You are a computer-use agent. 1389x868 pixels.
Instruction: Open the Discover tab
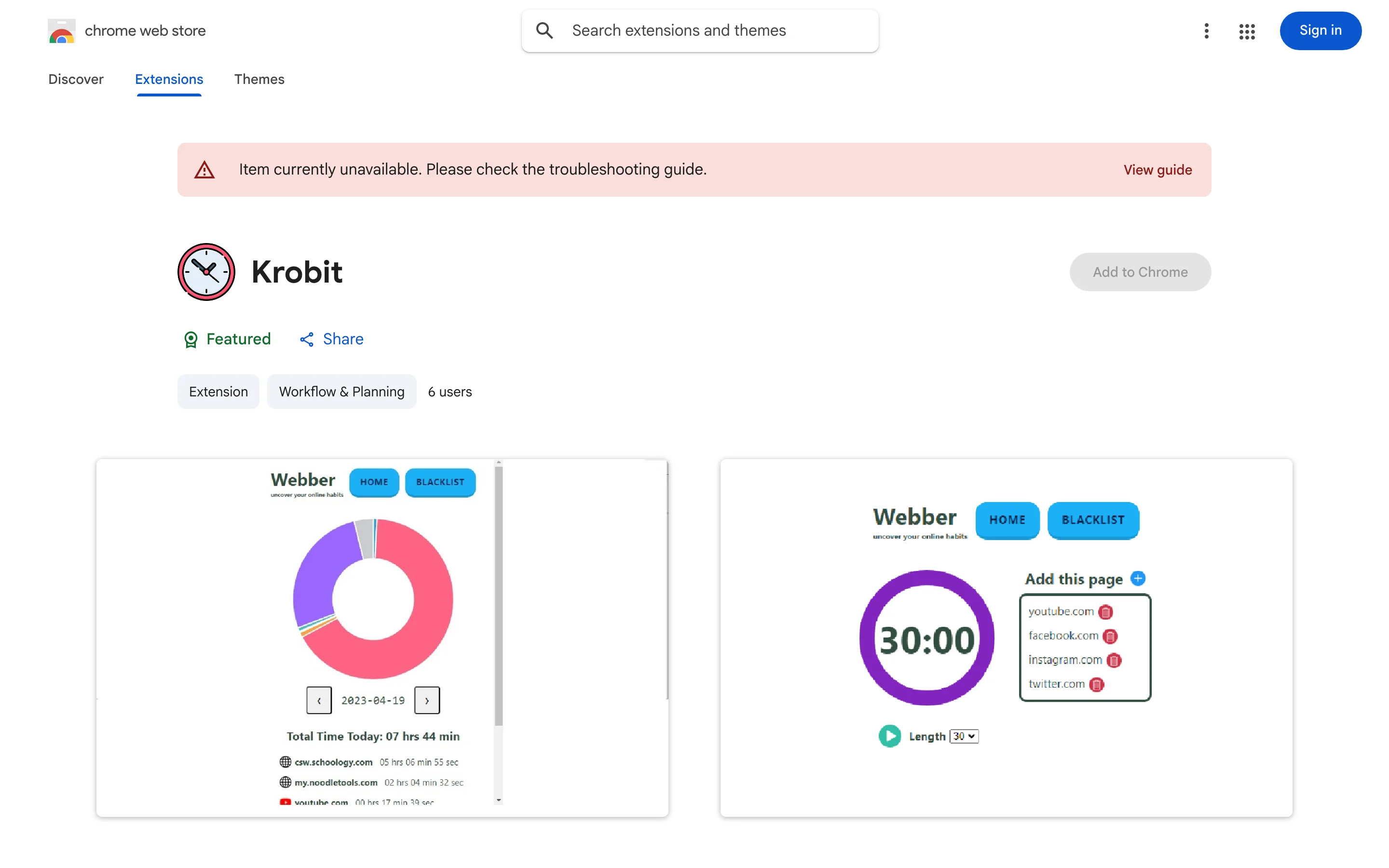76,79
